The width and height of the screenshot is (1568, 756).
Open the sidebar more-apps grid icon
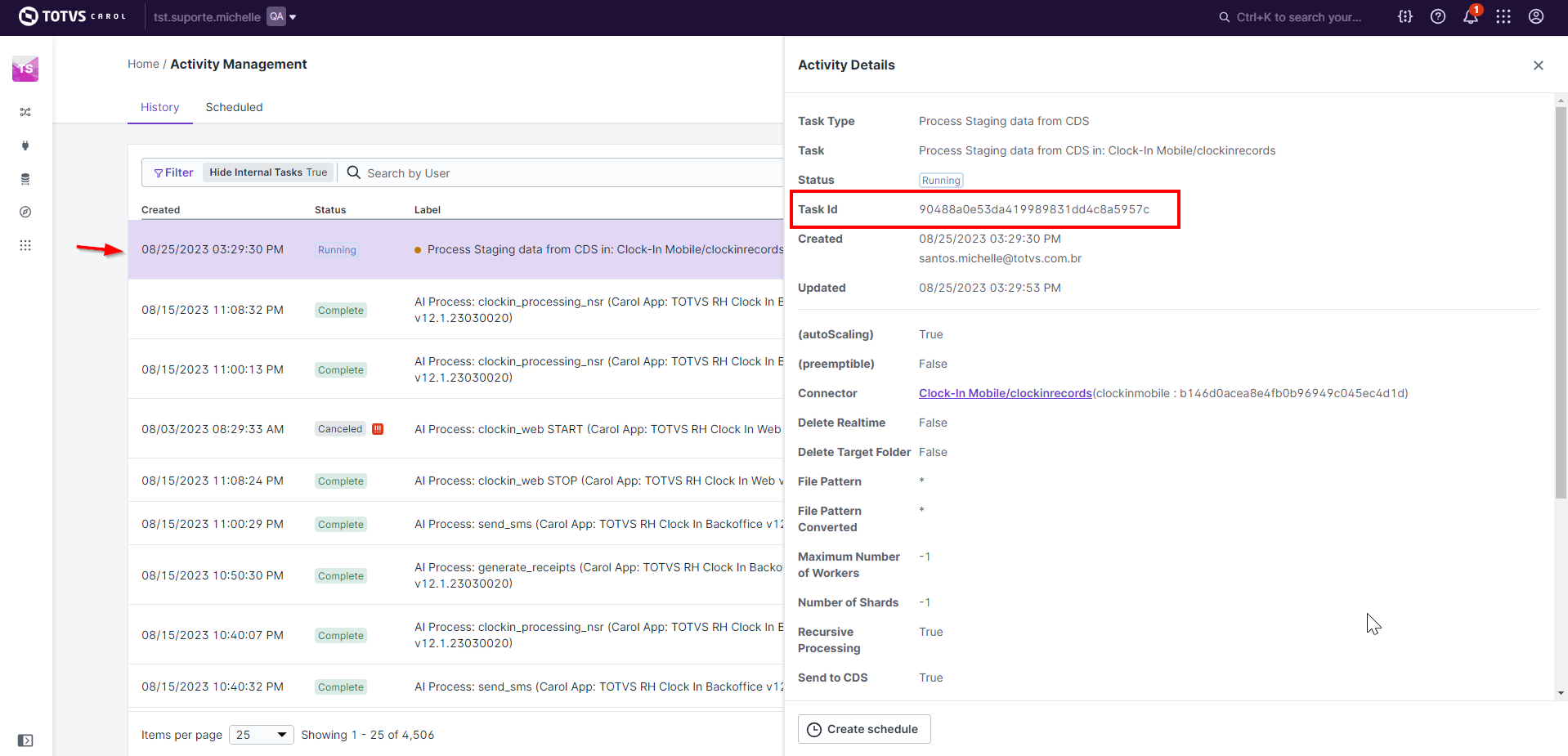coord(25,245)
